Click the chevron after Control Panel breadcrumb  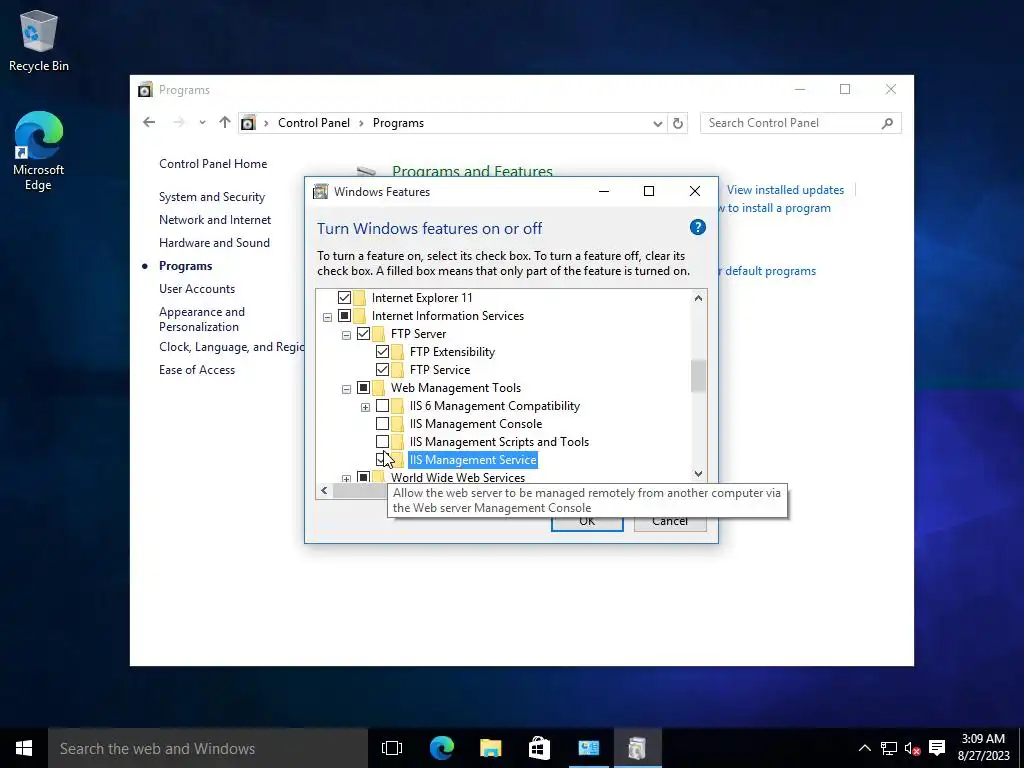361,123
